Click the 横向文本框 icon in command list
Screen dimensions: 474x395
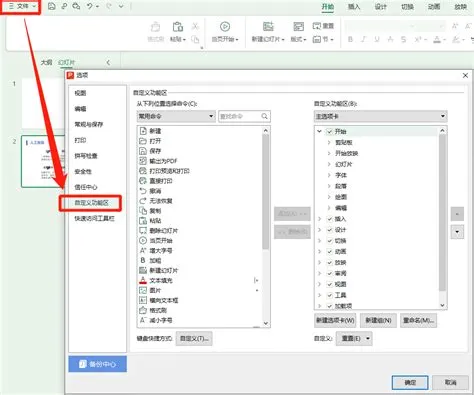point(143,300)
